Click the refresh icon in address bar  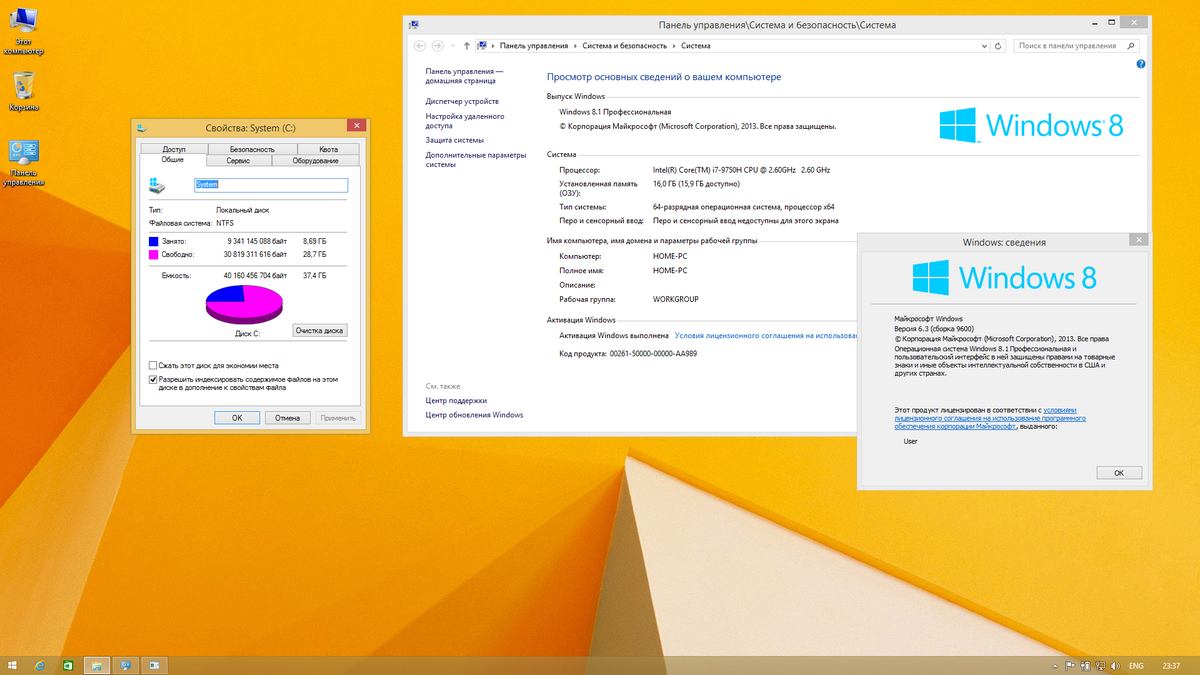point(998,46)
